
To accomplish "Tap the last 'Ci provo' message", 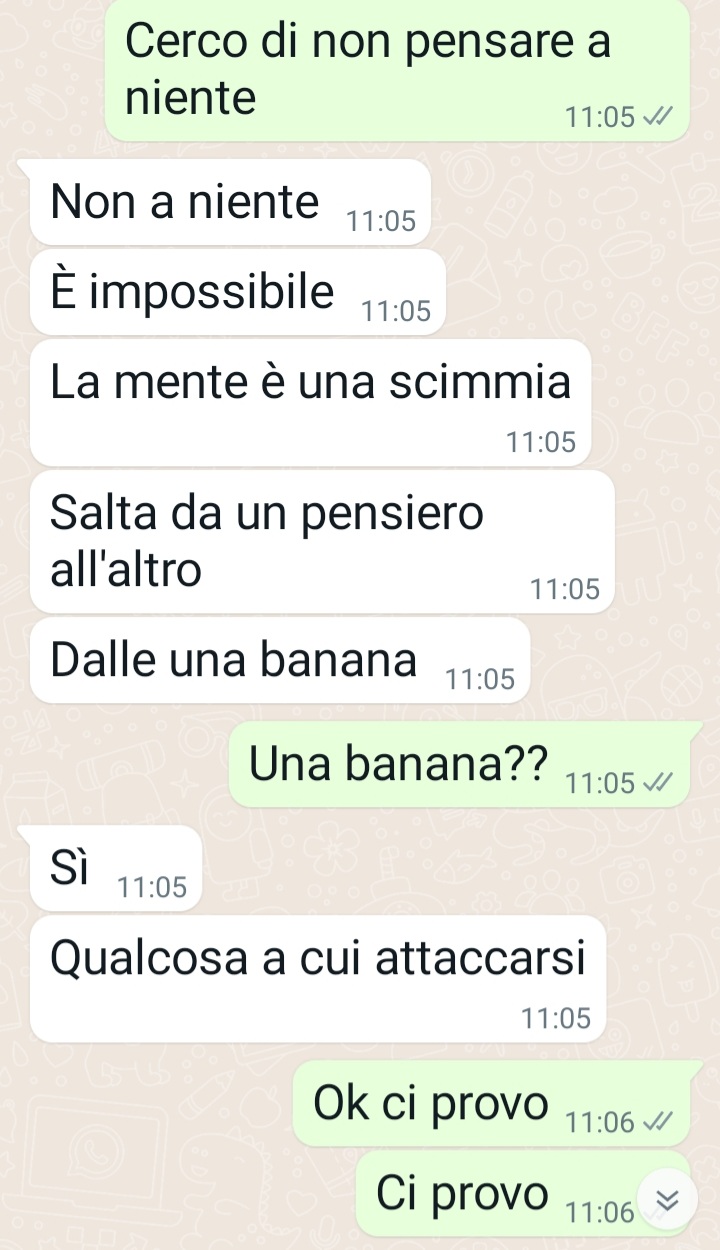I will click(524, 1193).
